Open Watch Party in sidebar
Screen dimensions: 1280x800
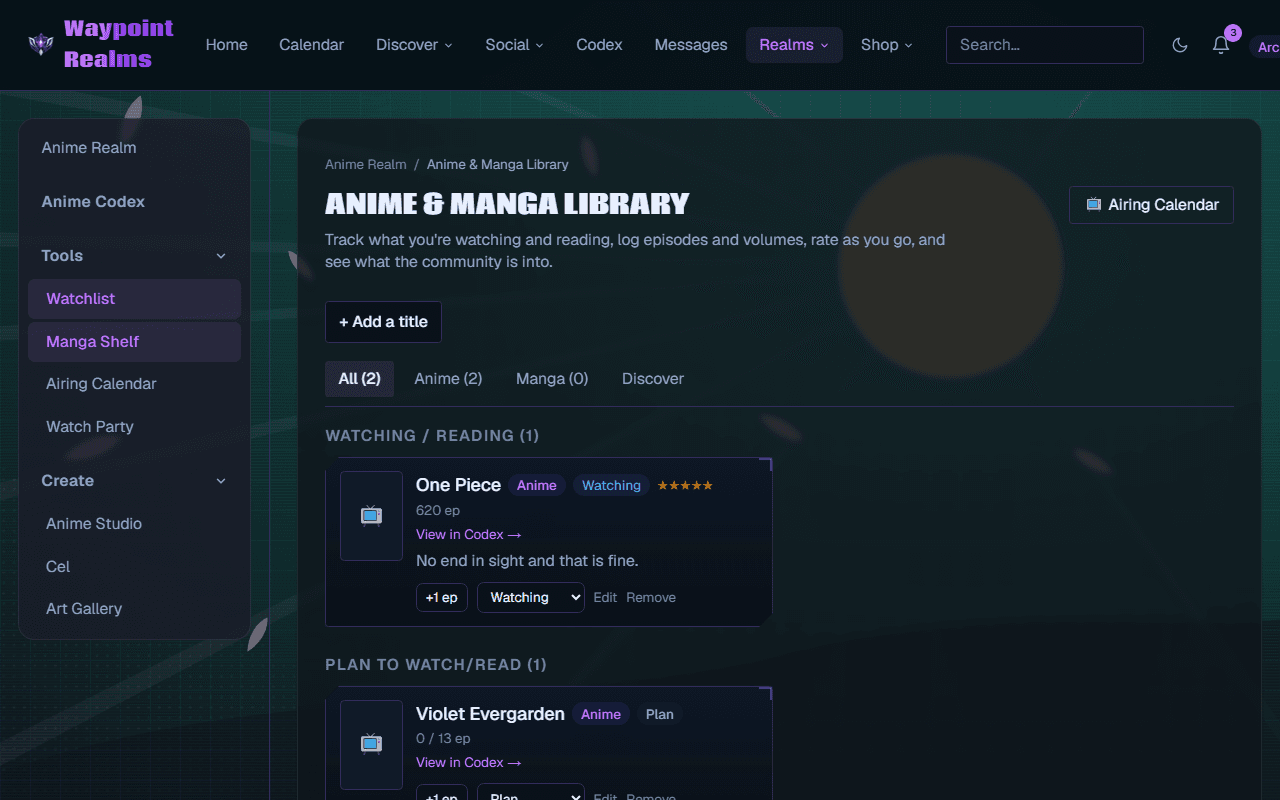[x=134, y=427]
